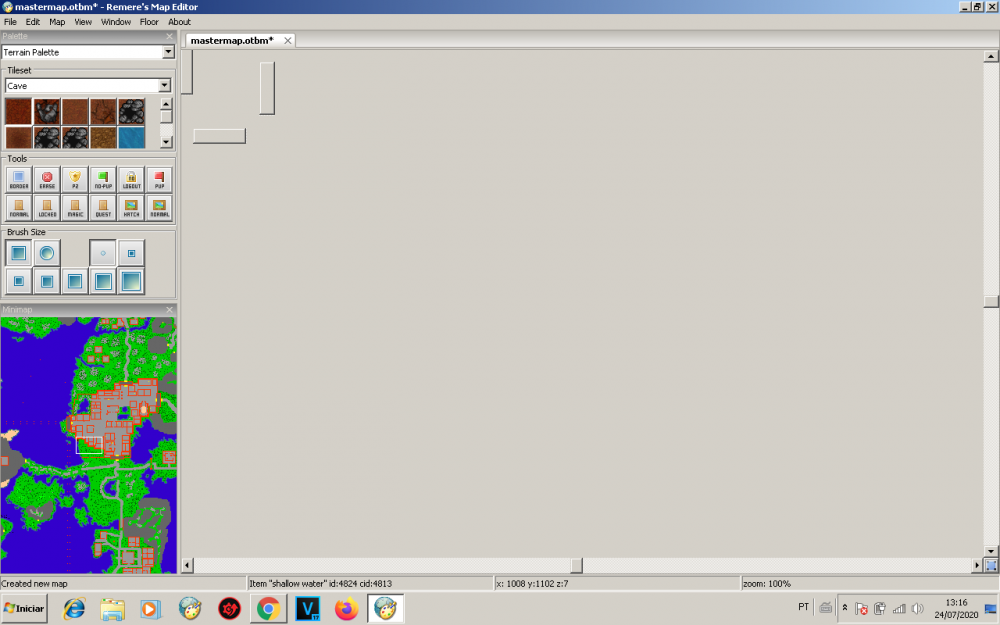Open the Vegas 'V' taskbar icon

[x=307, y=608]
